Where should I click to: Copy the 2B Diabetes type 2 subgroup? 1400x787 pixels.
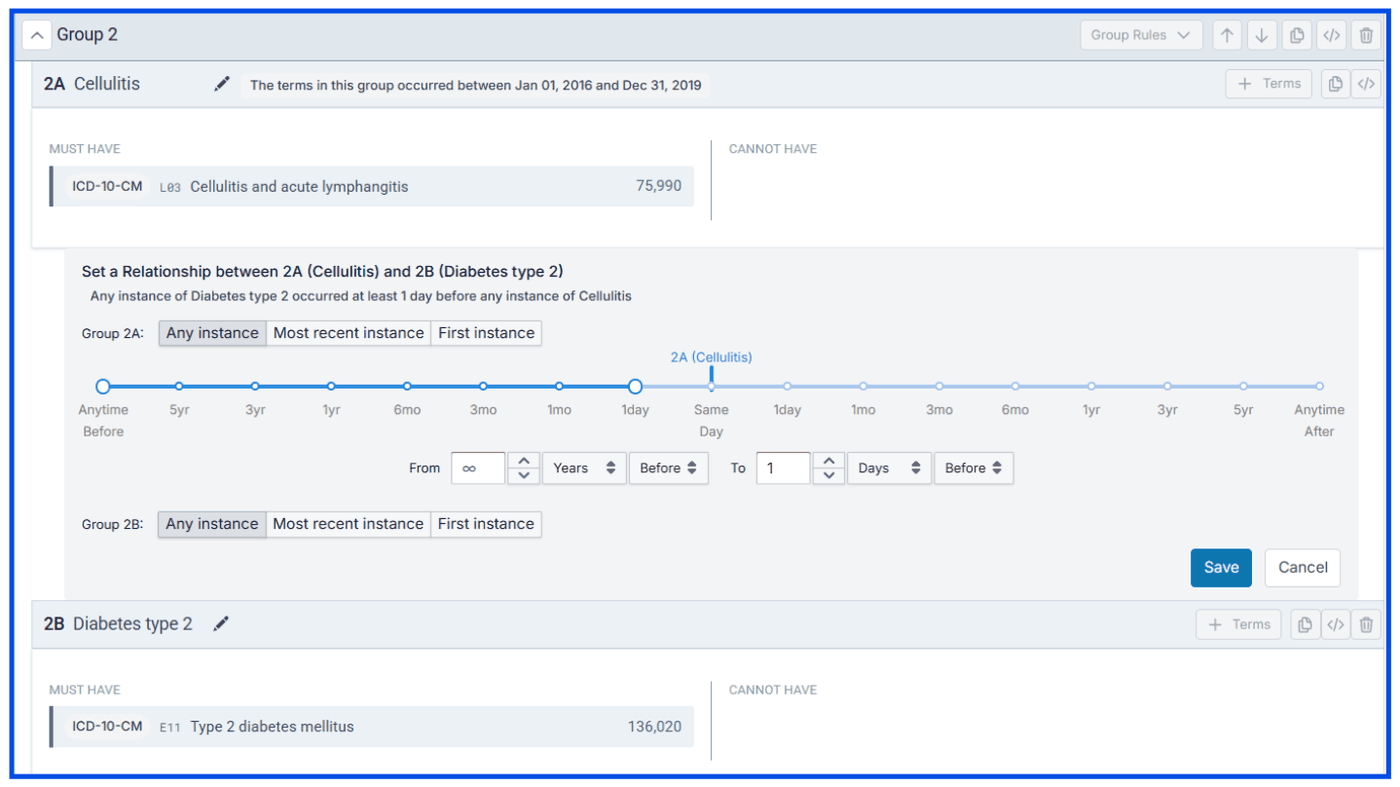pyautogui.click(x=1305, y=625)
